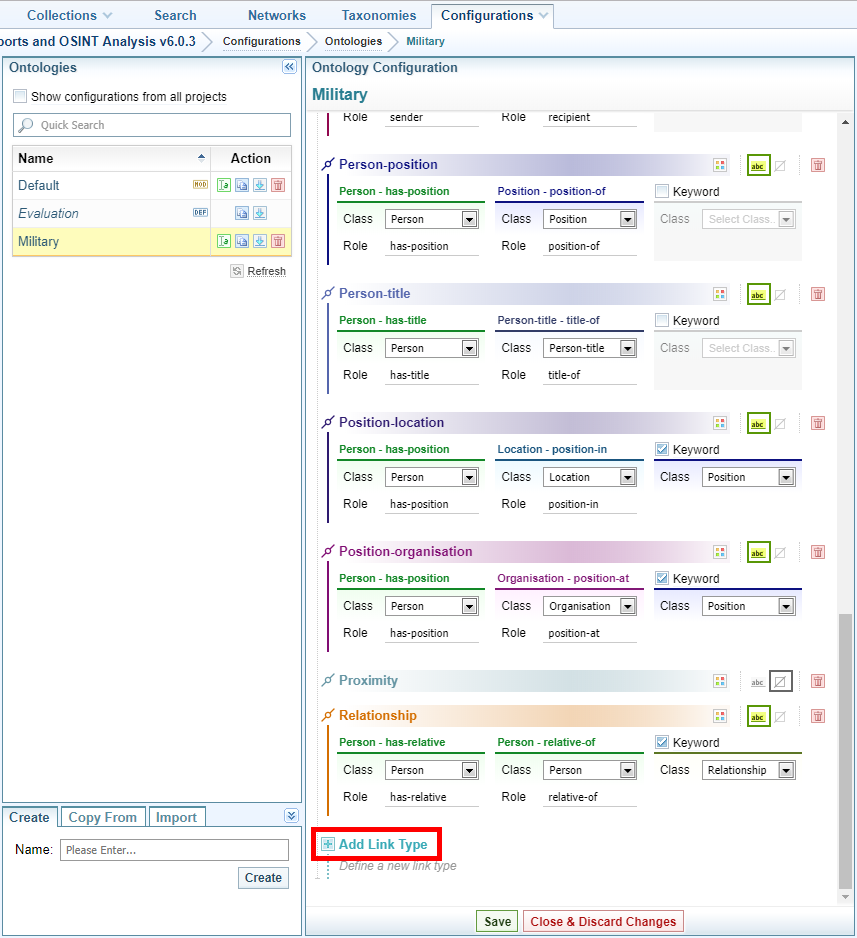857x938 pixels.
Task: Check Keyword box under Person-position
Action: click(662, 192)
